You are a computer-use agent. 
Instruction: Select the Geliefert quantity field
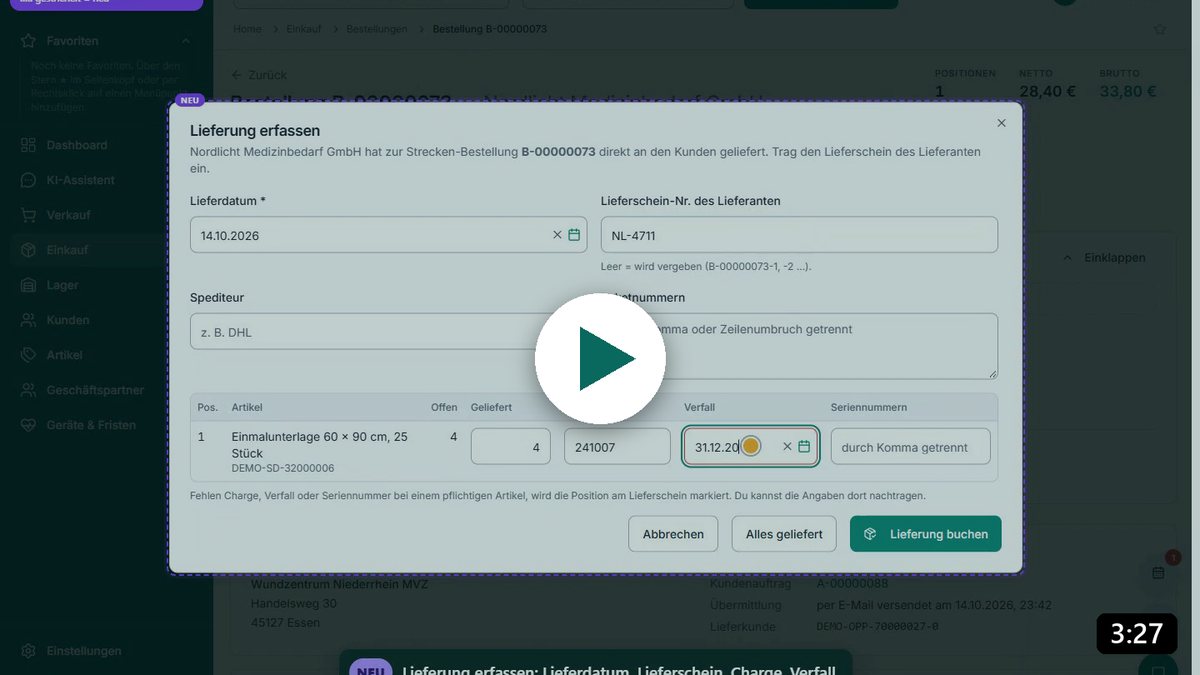[510, 447]
